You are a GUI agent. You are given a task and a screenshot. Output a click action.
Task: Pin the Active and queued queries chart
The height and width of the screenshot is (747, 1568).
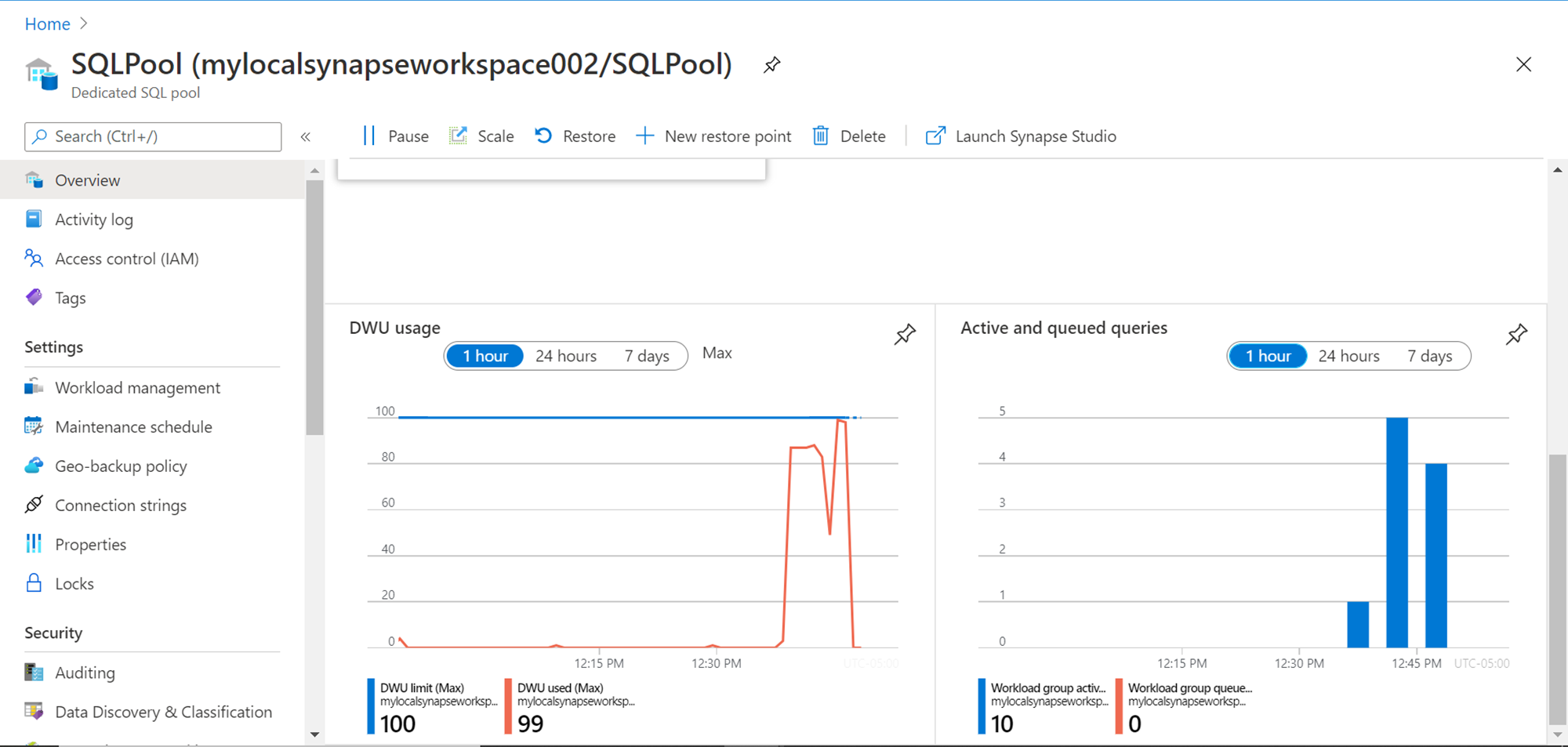point(1516,335)
